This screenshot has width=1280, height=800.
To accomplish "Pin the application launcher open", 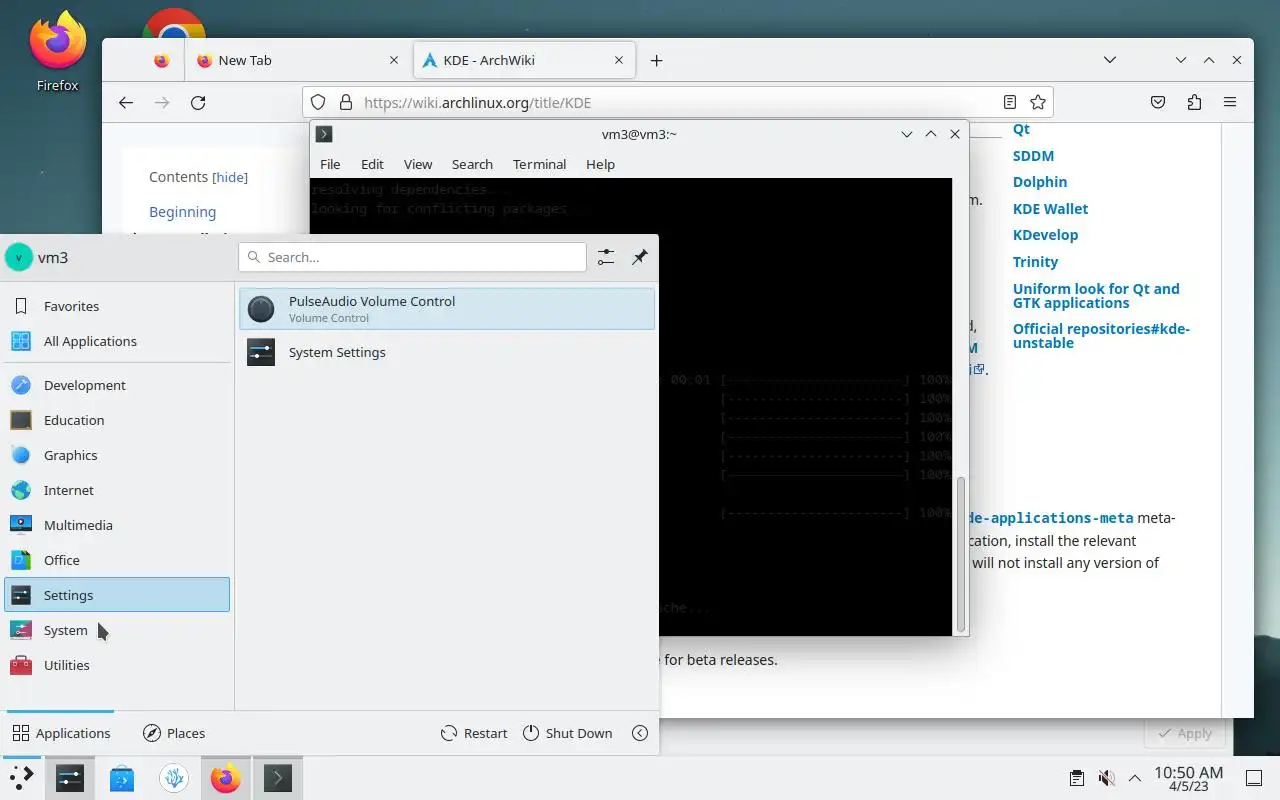I will pos(640,257).
